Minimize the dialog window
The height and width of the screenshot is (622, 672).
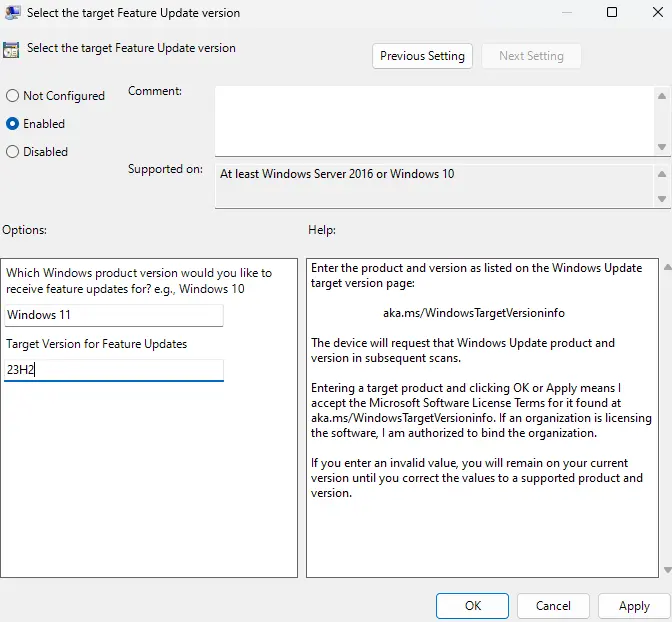pyautogui.click(x=567, y=12)
